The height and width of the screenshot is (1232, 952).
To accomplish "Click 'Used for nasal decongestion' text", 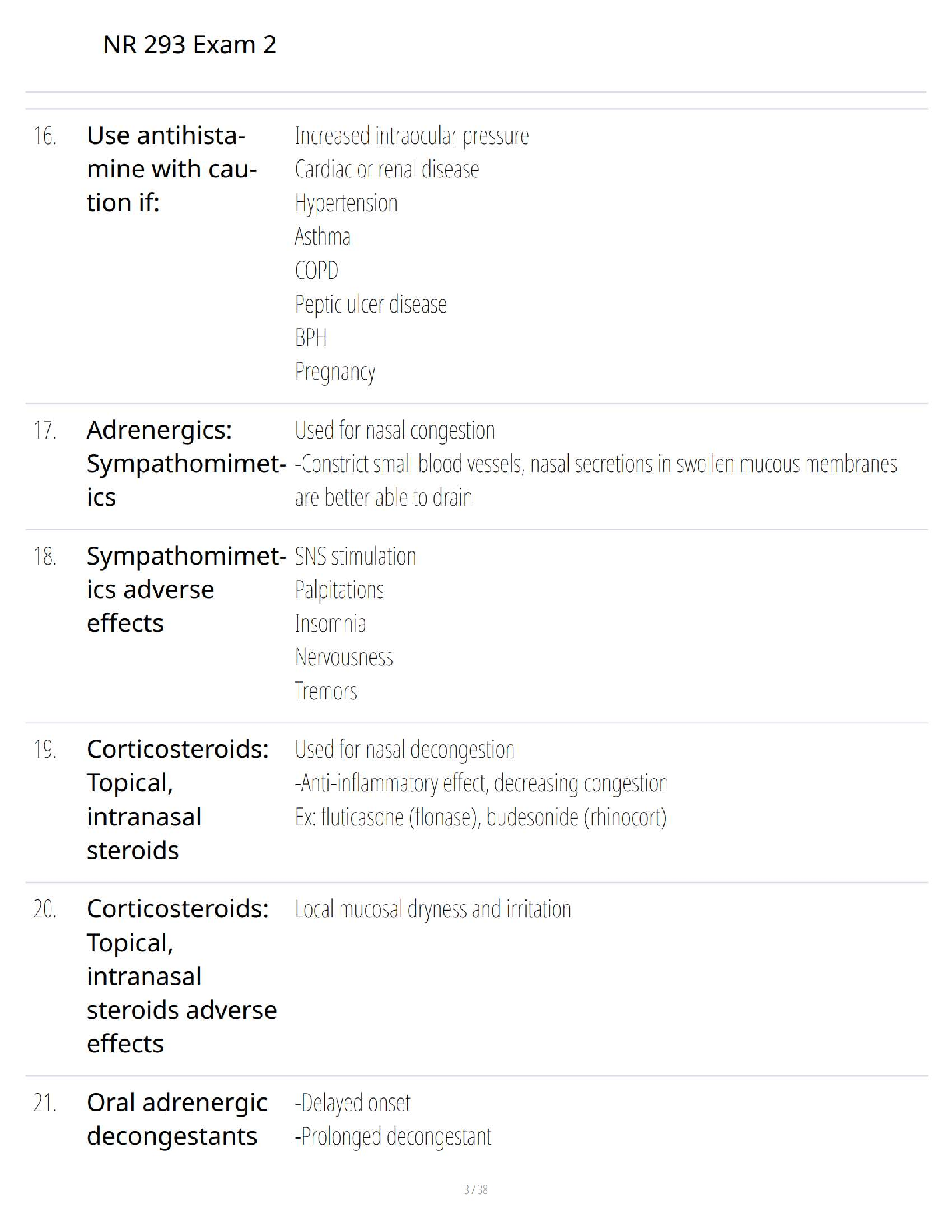I will coord(404,750).
